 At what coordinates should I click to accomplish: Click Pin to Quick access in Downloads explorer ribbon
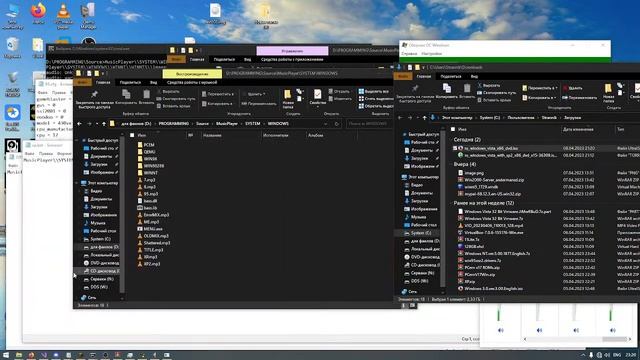415,93
